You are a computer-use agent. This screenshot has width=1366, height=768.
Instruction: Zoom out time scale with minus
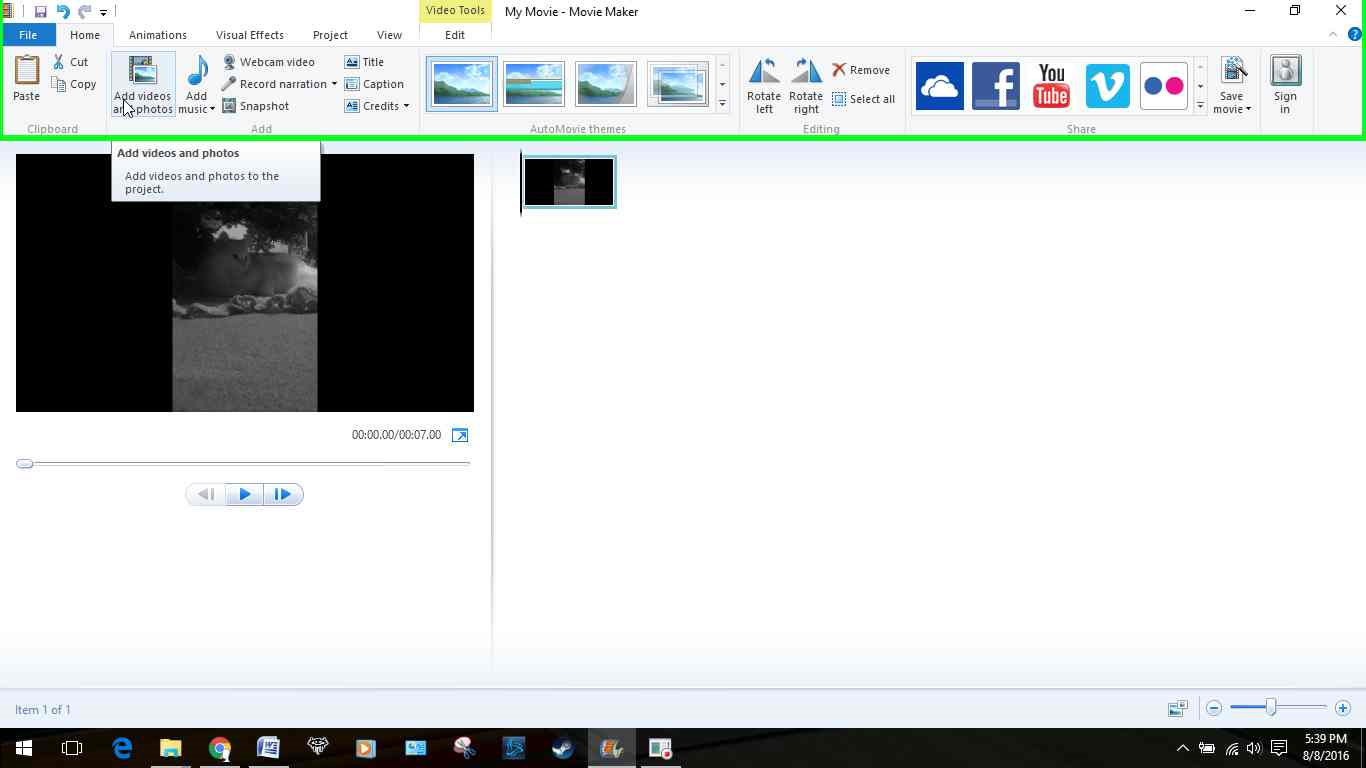pyautogui.click(x=1214, y=708)
